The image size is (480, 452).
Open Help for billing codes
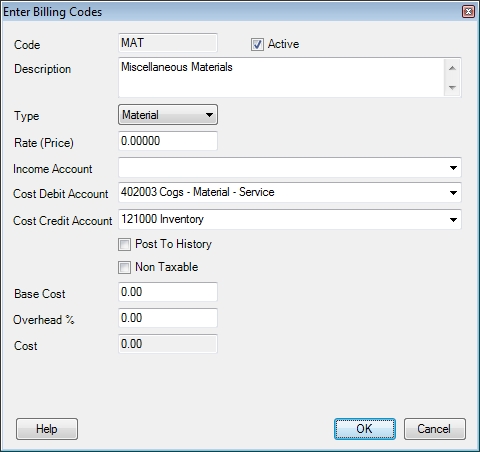[47, 429]
